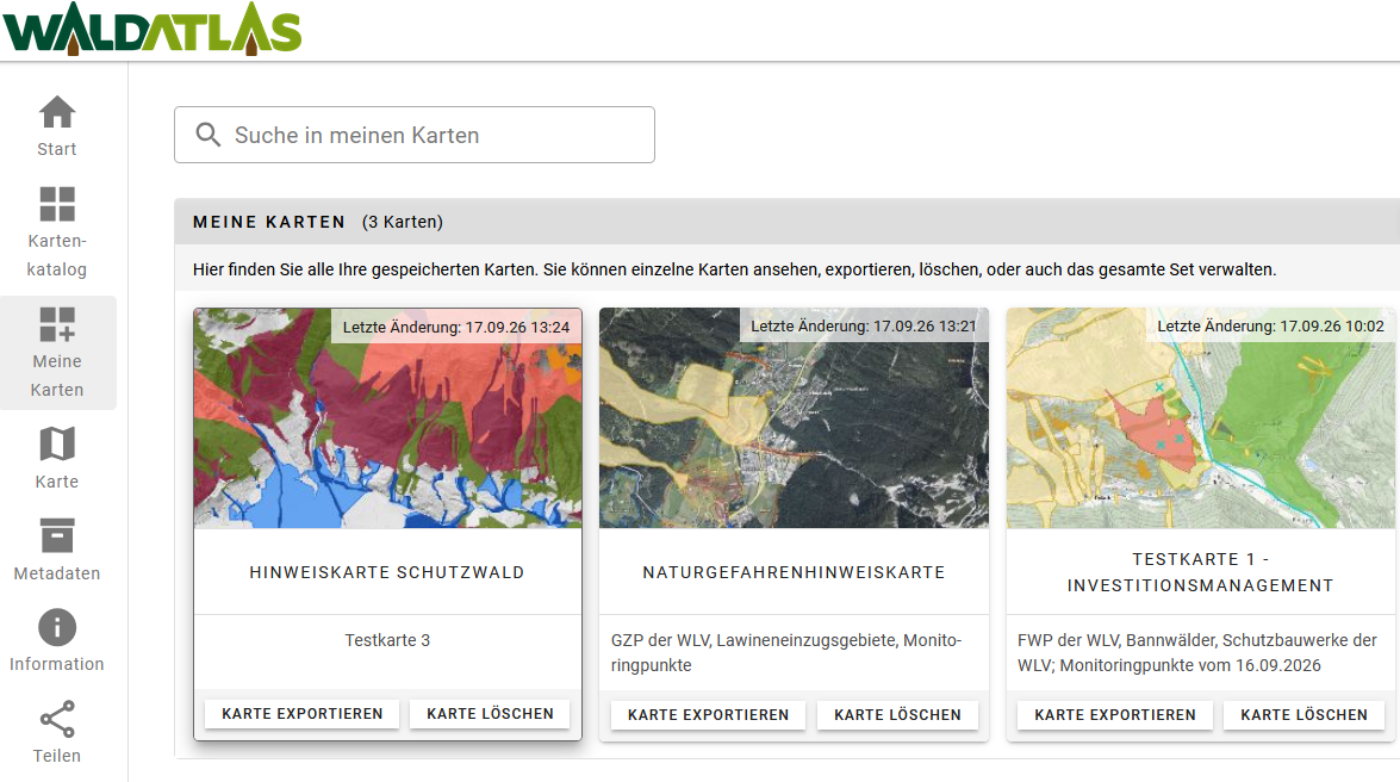Click the 'Letzte Änderung: 17.09.26 13:21' label
The width and height of the screenshot is (1400, 782).
click(864, 327)
